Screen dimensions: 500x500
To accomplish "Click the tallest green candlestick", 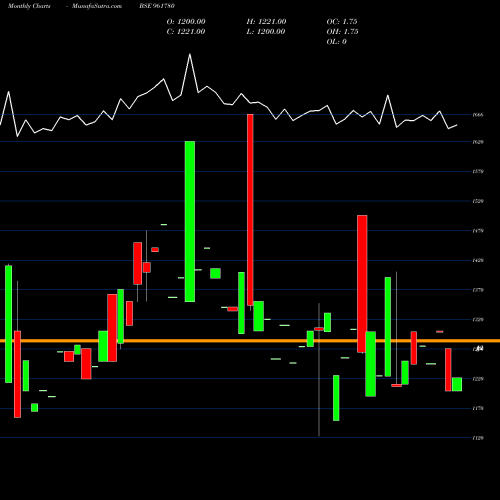I will tap(190, 222).
